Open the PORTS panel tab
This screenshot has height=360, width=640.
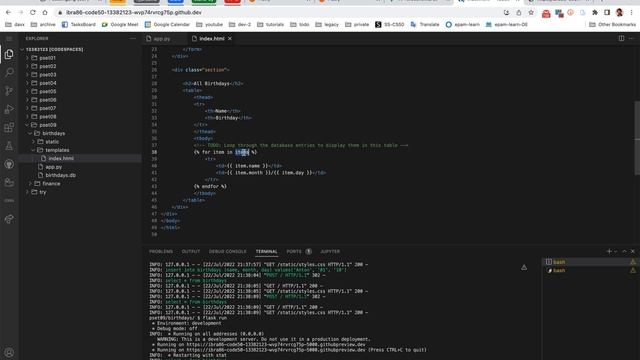coord(299,251)
